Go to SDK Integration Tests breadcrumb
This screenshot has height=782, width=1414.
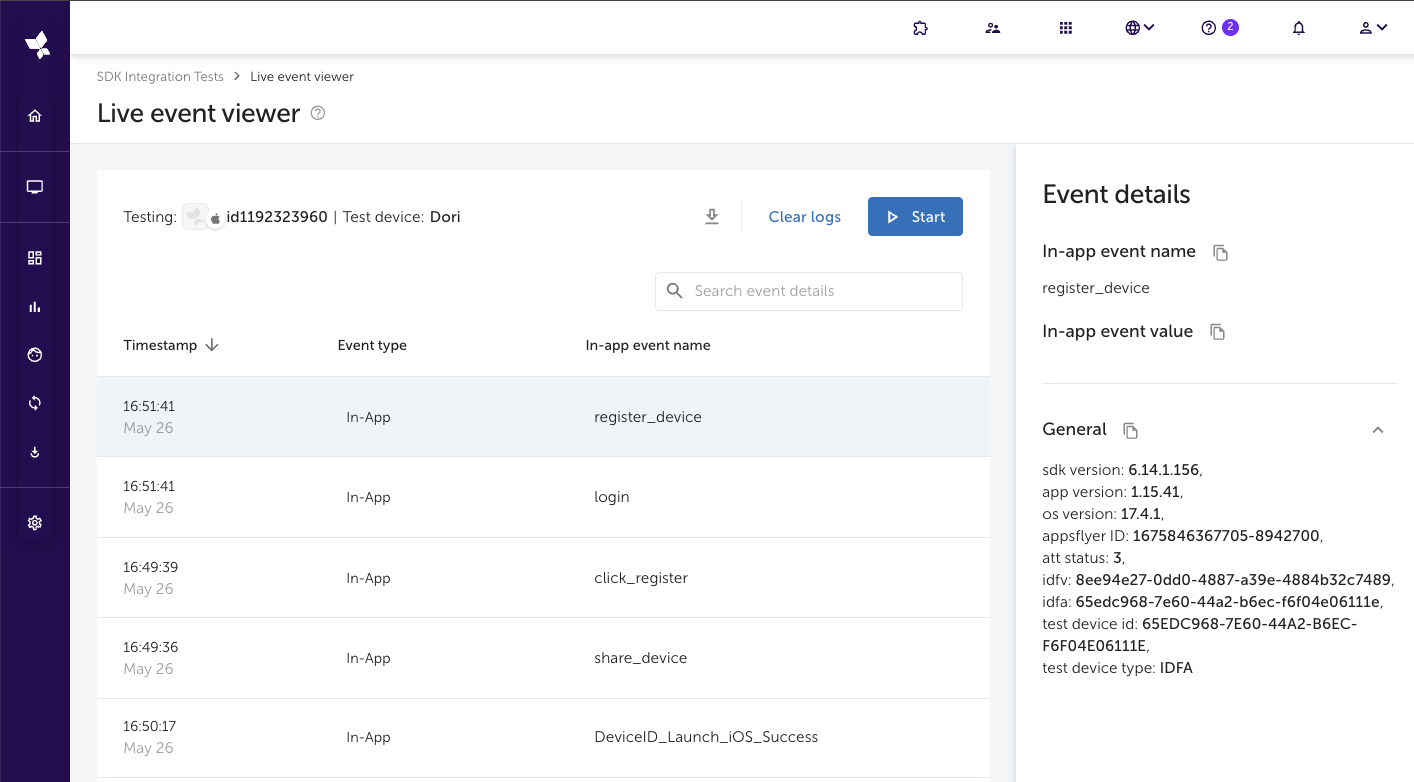pyautogui.click(x=160, y=77)
